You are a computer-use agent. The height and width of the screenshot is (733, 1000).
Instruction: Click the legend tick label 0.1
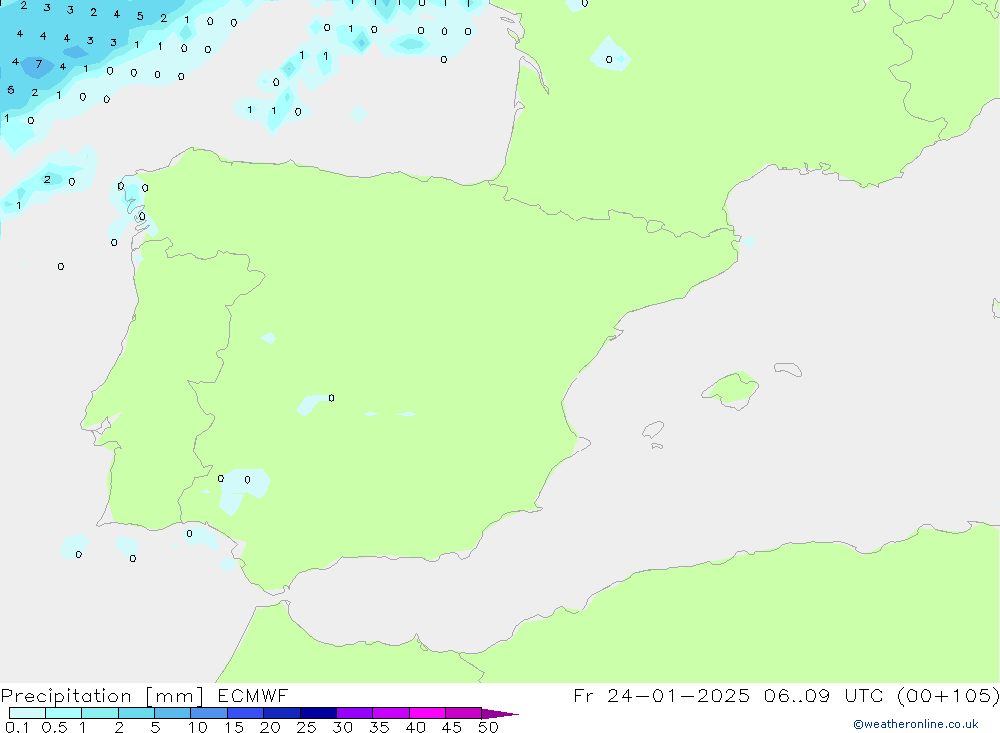coord(17,727)
